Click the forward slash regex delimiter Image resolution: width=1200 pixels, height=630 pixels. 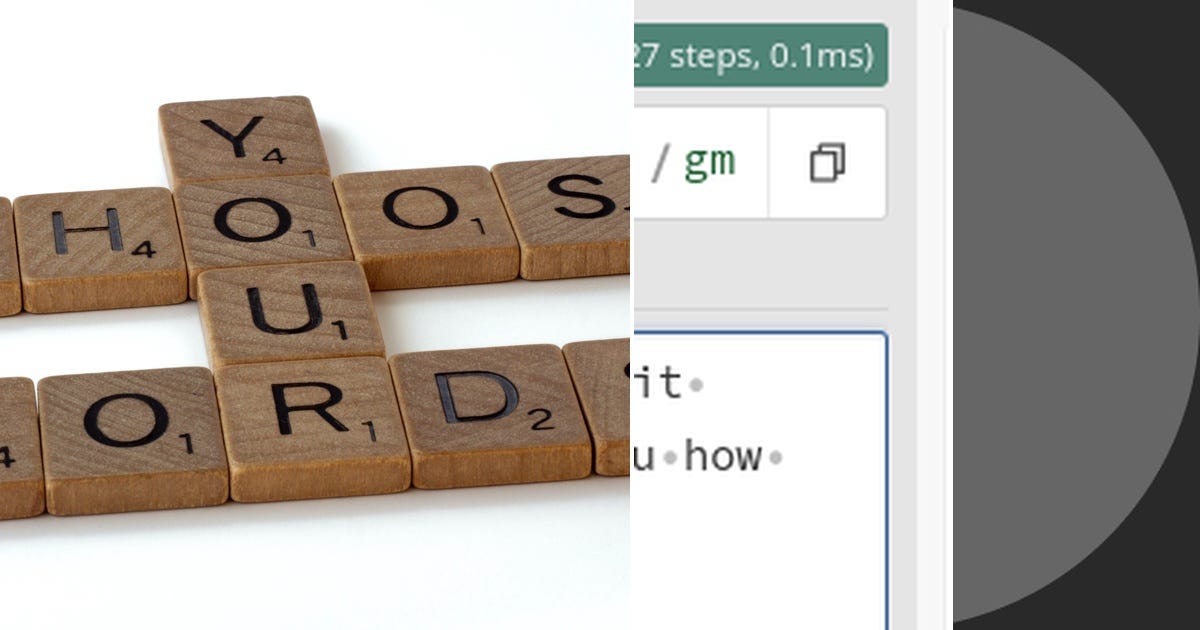[x=659, y=163]
